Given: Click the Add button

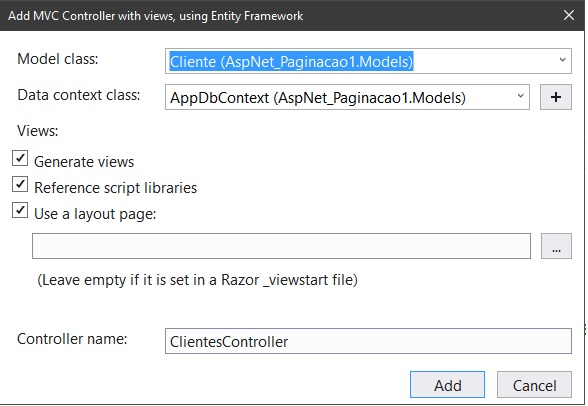Looking at the screenshot, I should tap(447, 385).
